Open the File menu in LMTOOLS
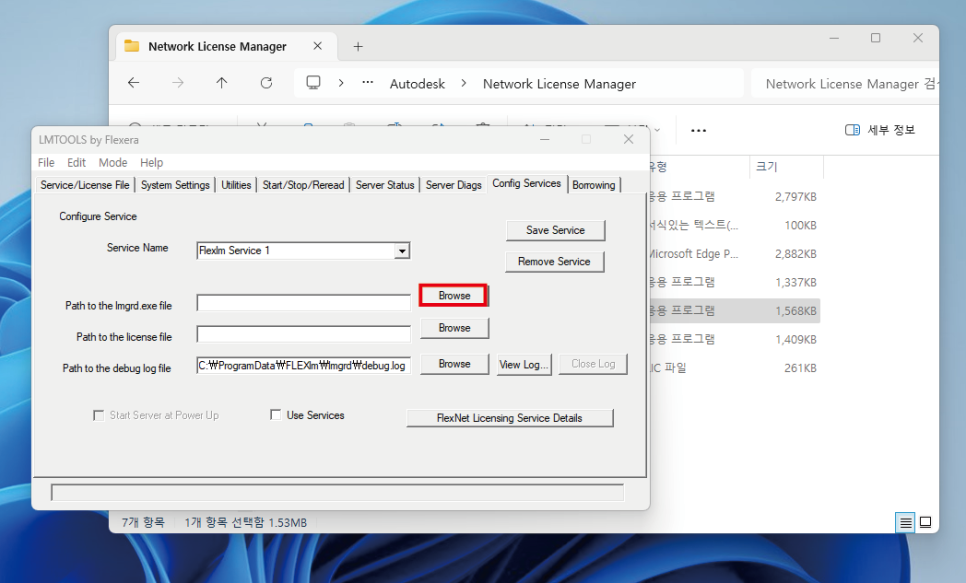Viewport: 966px width, 583px height. pos(46,163)
